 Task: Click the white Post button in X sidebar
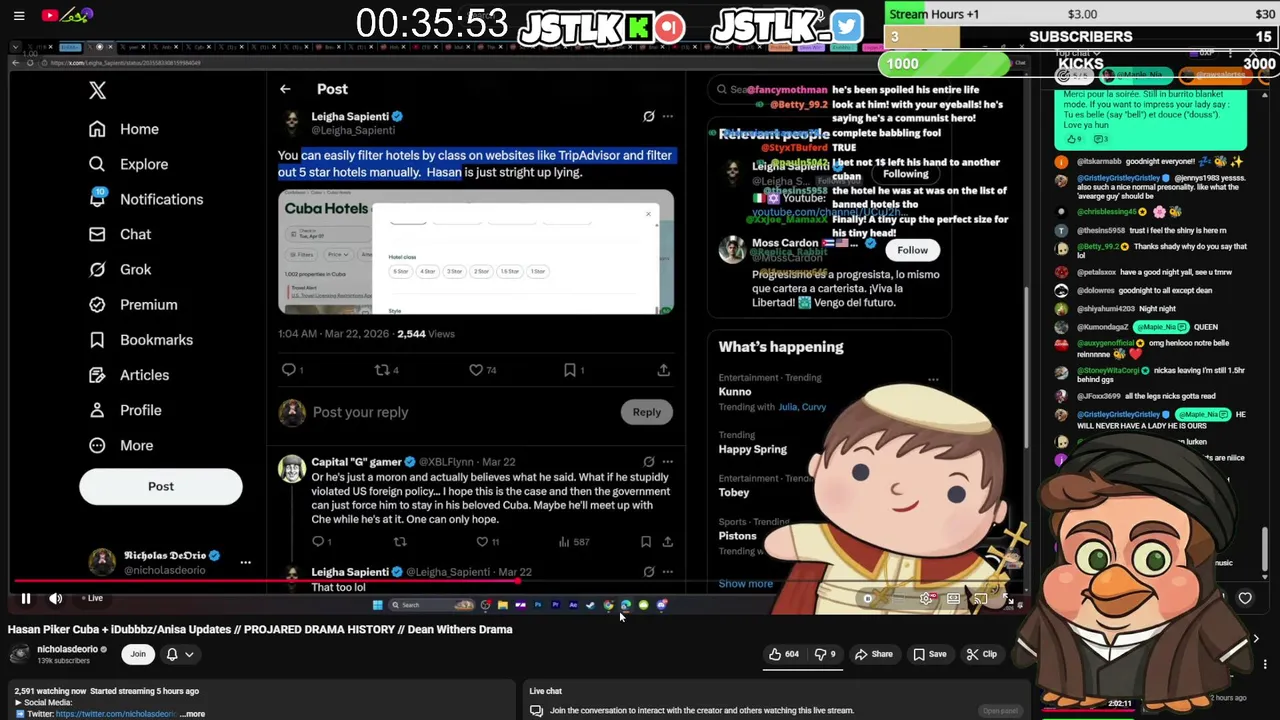point(161,486)
